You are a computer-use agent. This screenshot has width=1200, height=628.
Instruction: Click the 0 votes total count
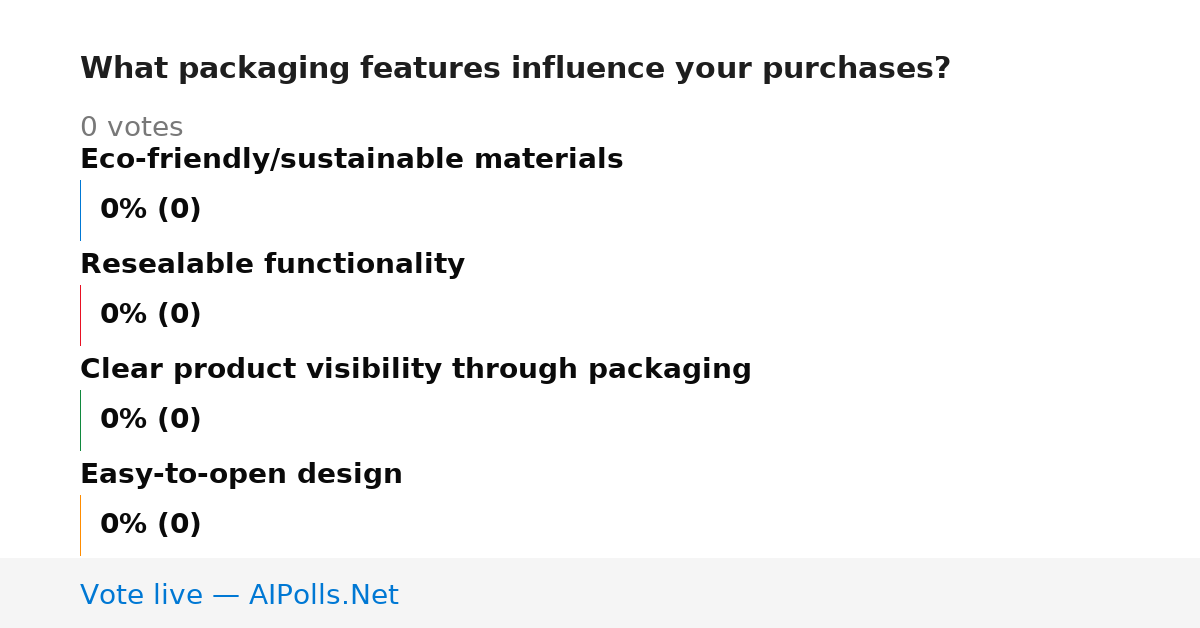click(x=131, y=127)
